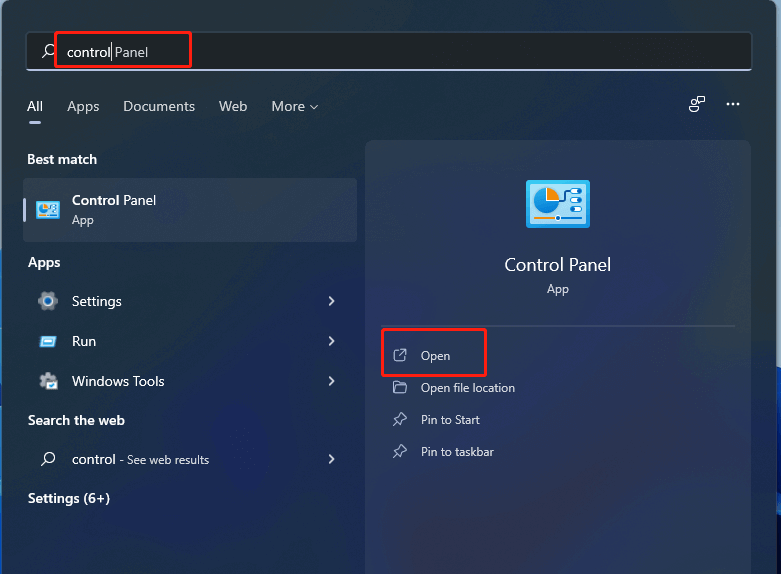Click the pushpin icon beside Pin to Start

[400, 420]
